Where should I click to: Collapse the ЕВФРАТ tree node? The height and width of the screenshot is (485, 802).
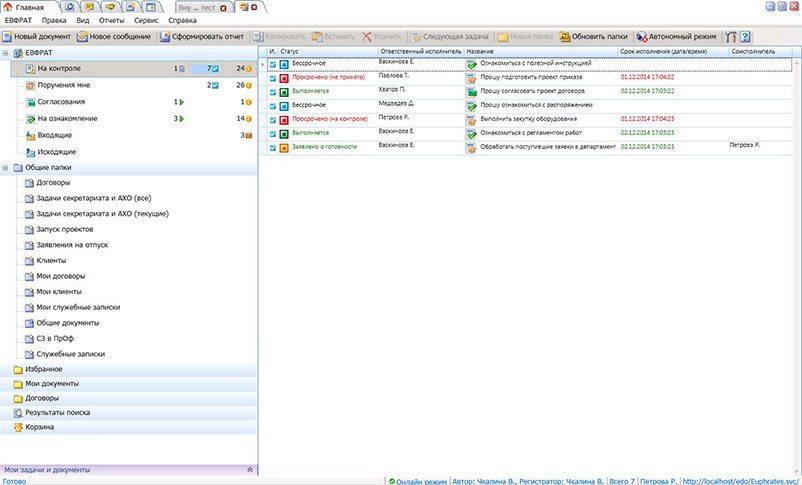pos(5,53)
